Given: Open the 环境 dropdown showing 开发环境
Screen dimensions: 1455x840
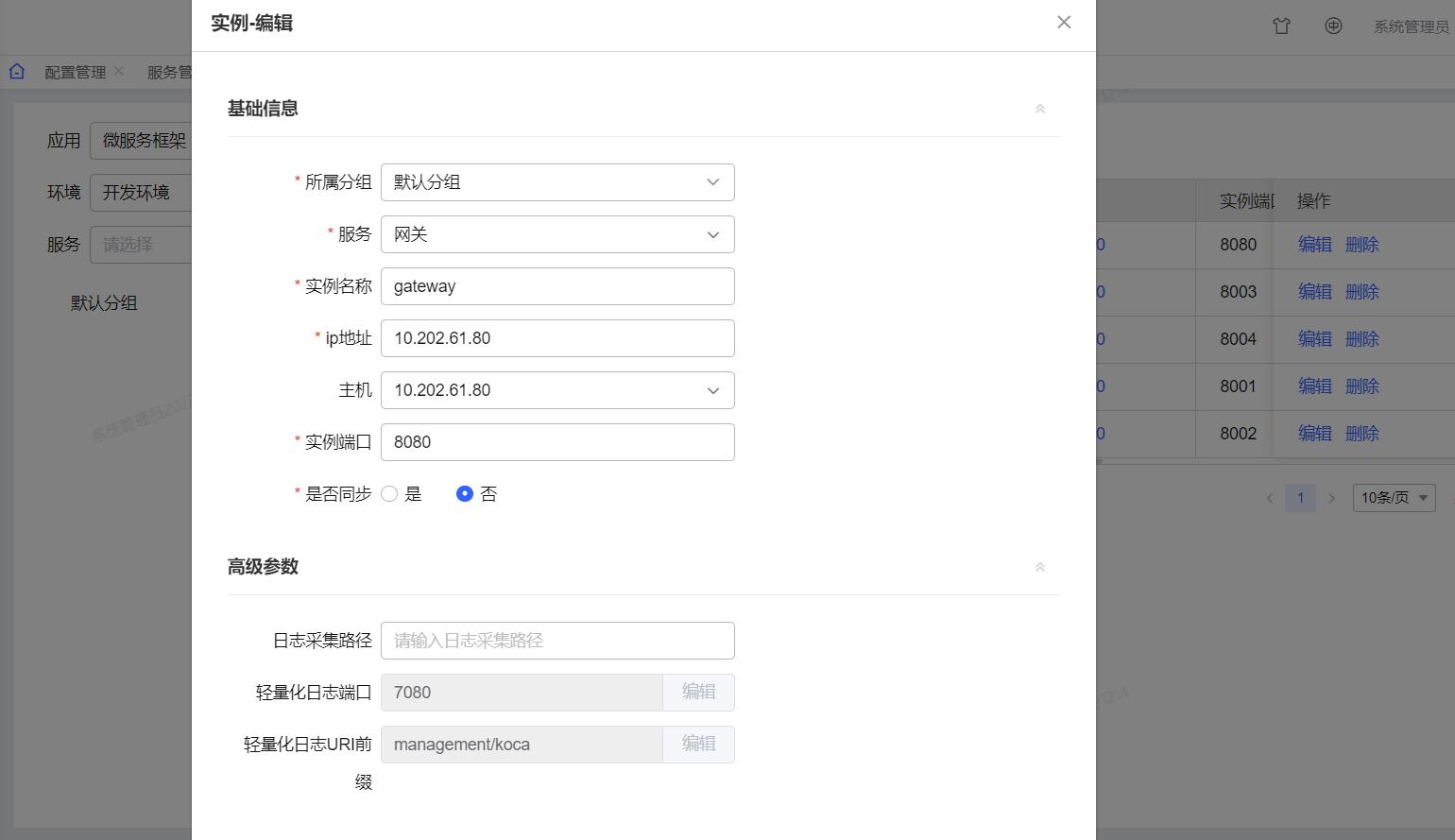Looking at the screenshot, I should tap(142, 193).
